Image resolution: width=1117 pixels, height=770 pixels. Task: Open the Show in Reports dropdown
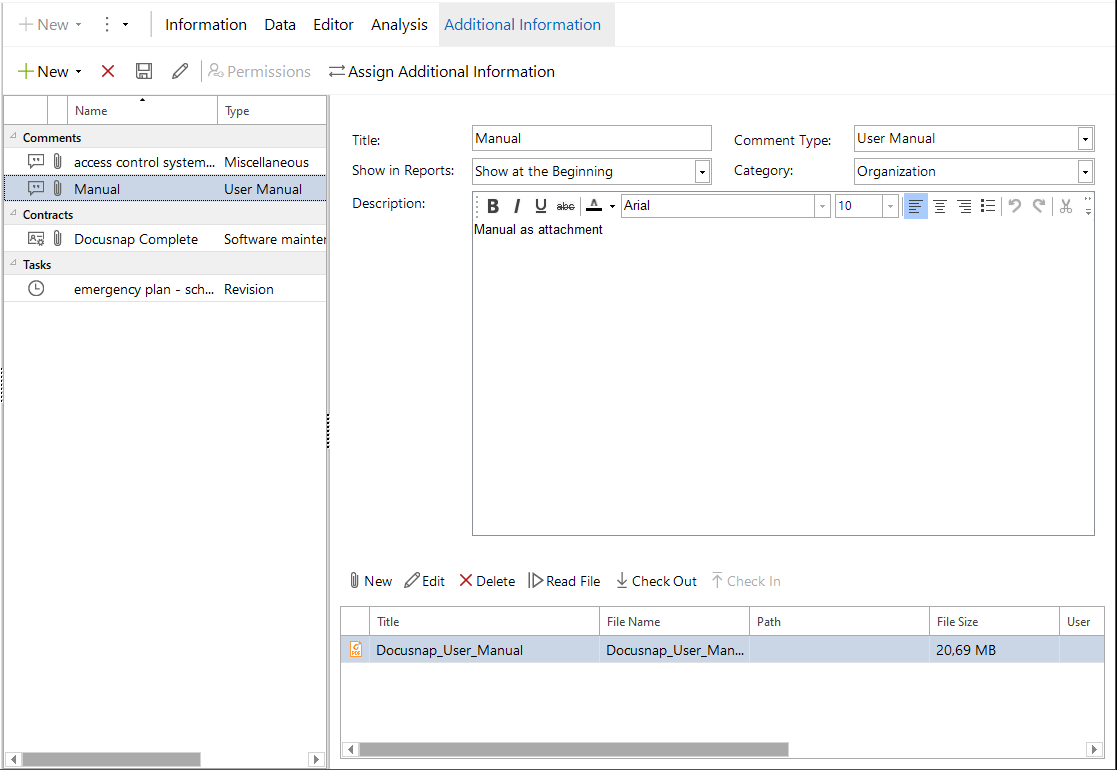[x=702, y=172]
